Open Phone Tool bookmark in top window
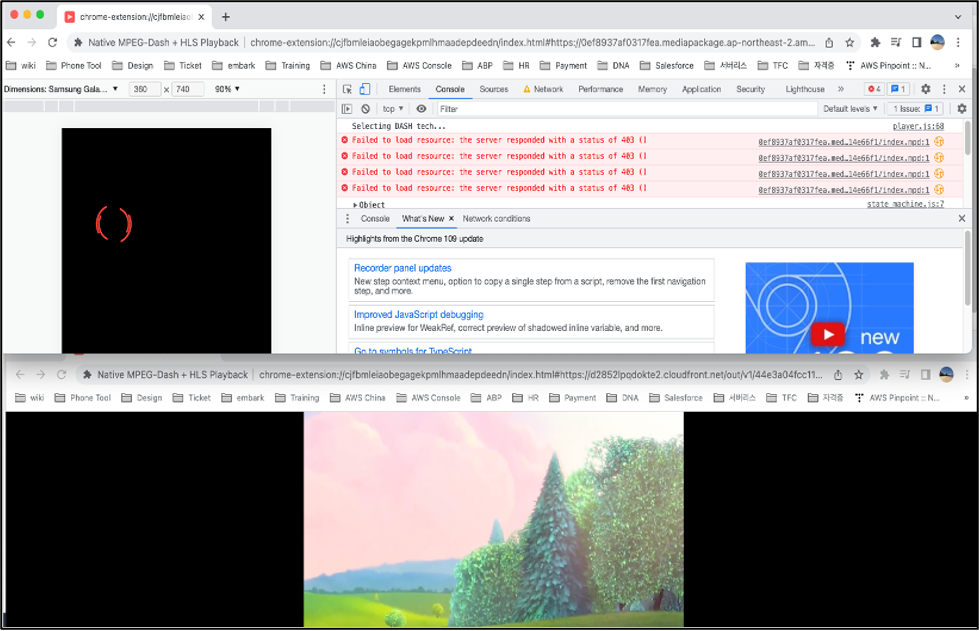The width and height of the screenshot is (979, 631). [74, 66]
